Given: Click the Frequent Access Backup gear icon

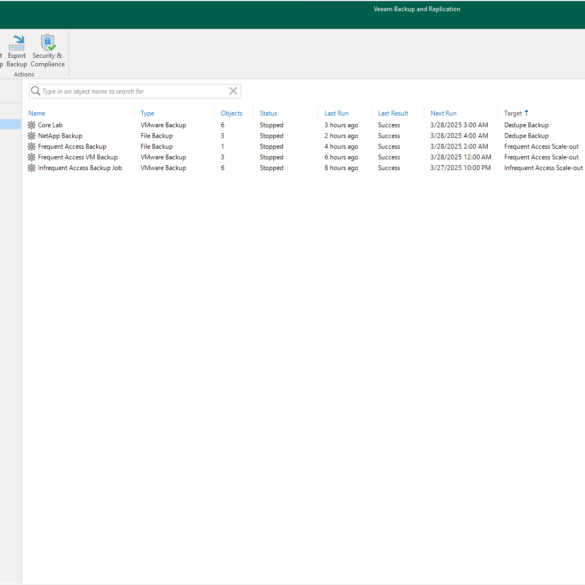Looking at the screenshot, I should click(32, 147).
